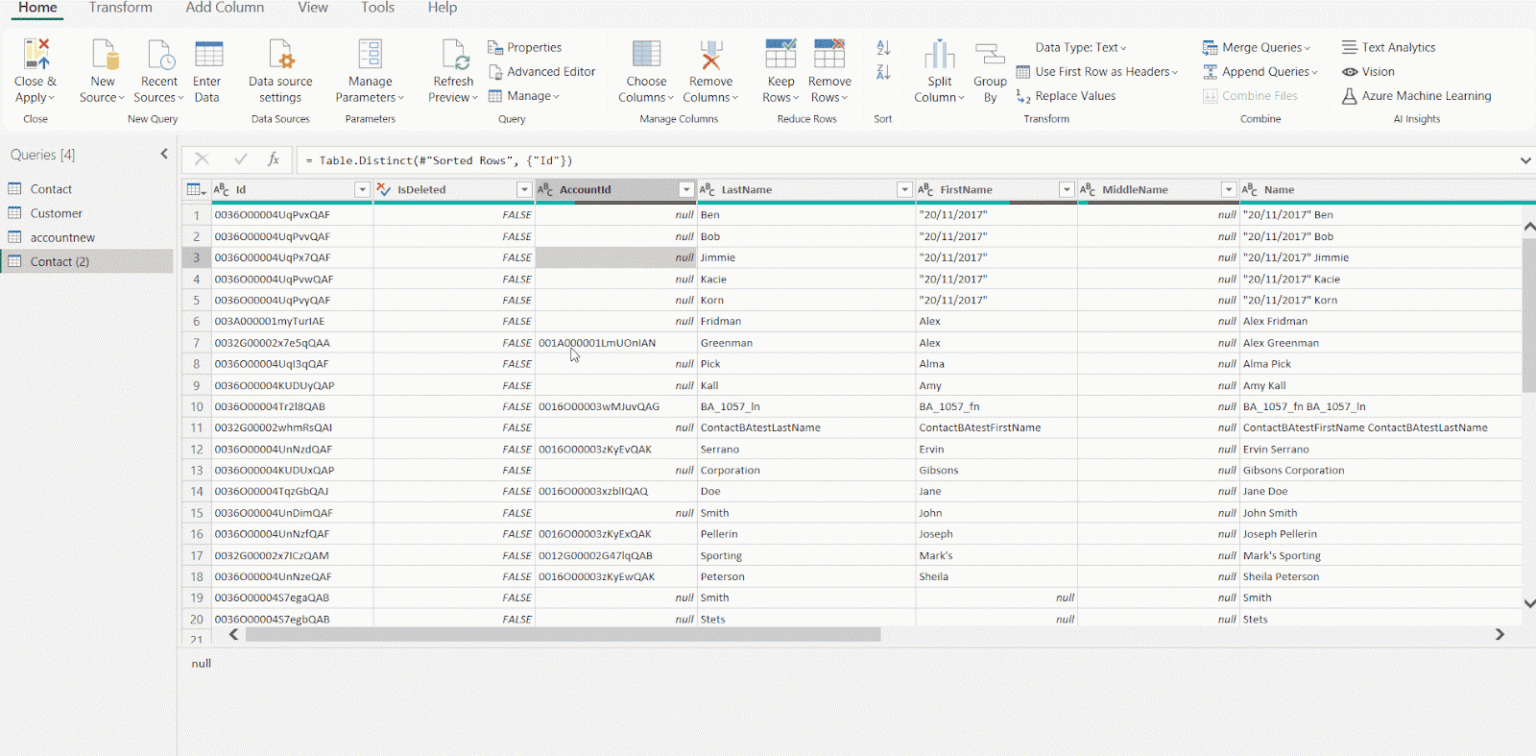
Task: Click the horizontal scrollbar thumb
Action: tap(563, 634)
